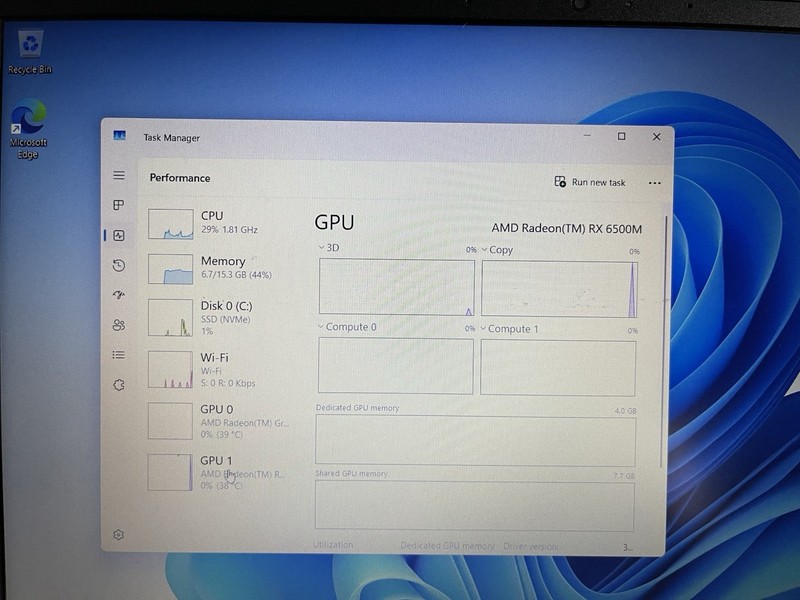Select the Disk 0 (C:) performance entry
Viewport: 800px width, 600px height.
[222, 318]
